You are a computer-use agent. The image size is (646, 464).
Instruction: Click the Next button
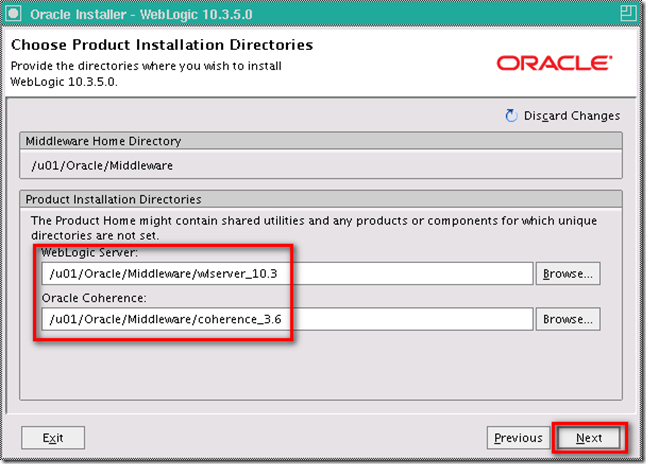(x=589, y=438)
